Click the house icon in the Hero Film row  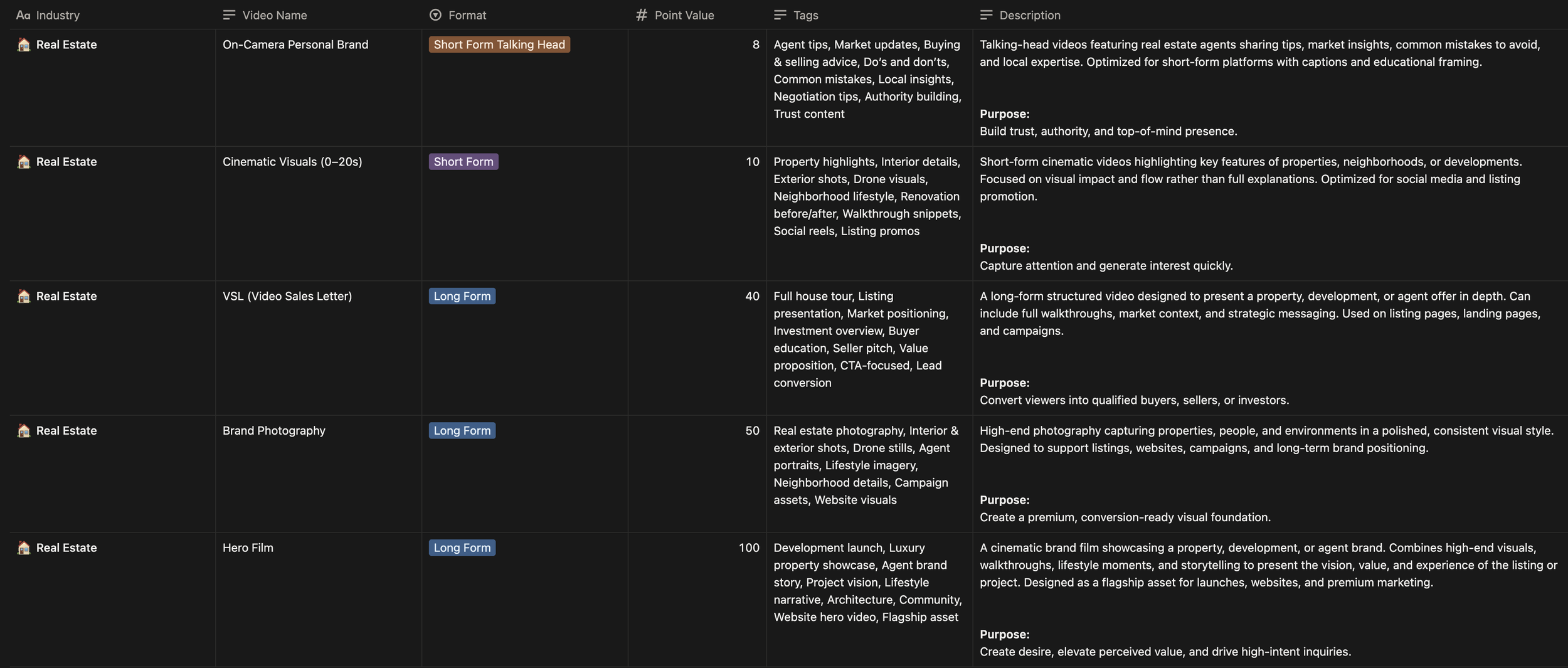click(x=24, y=548)
